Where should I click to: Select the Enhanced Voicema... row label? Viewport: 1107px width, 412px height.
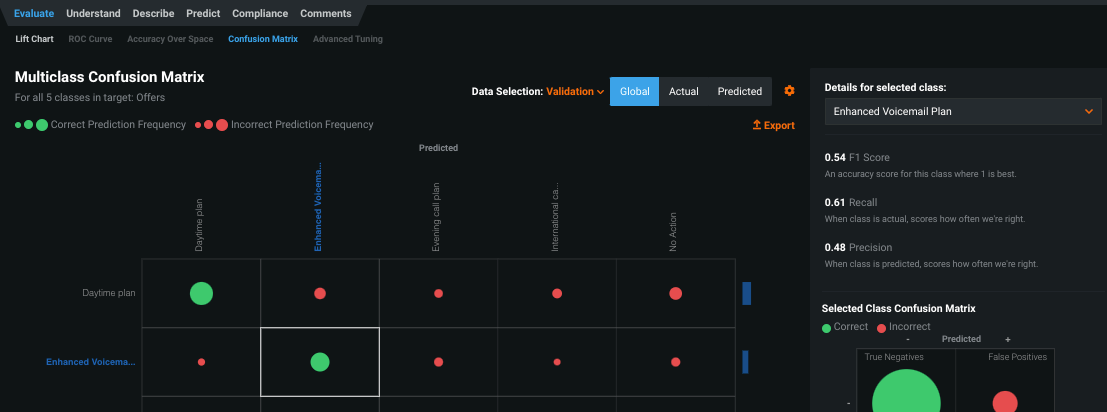tap(90, 362)
